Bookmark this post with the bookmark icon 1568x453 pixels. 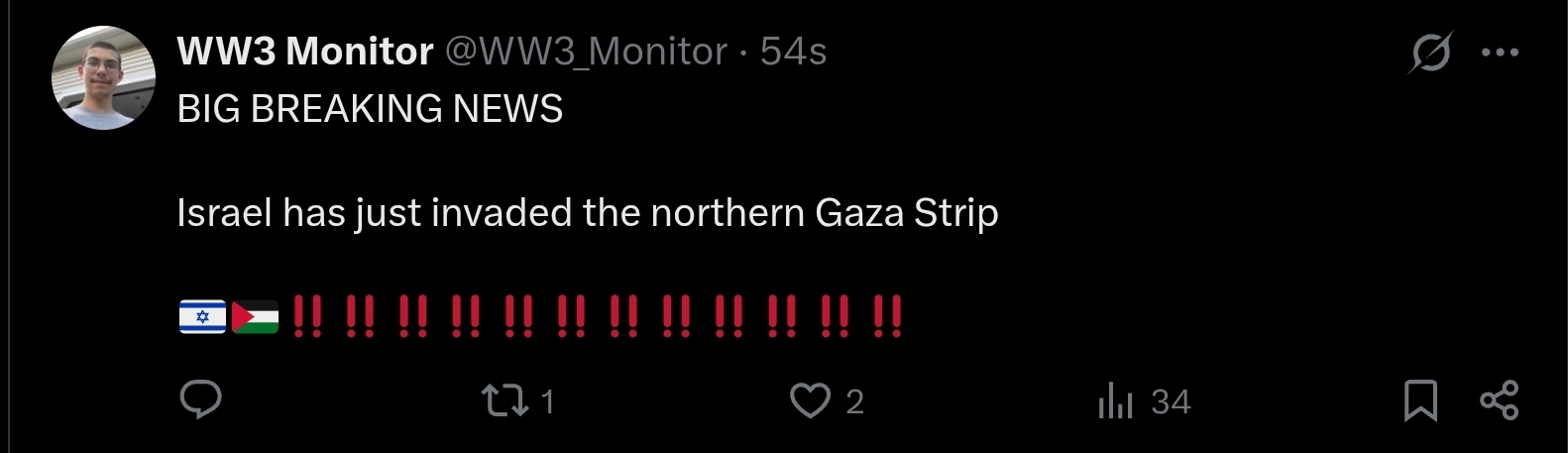tap(1421, 400)
